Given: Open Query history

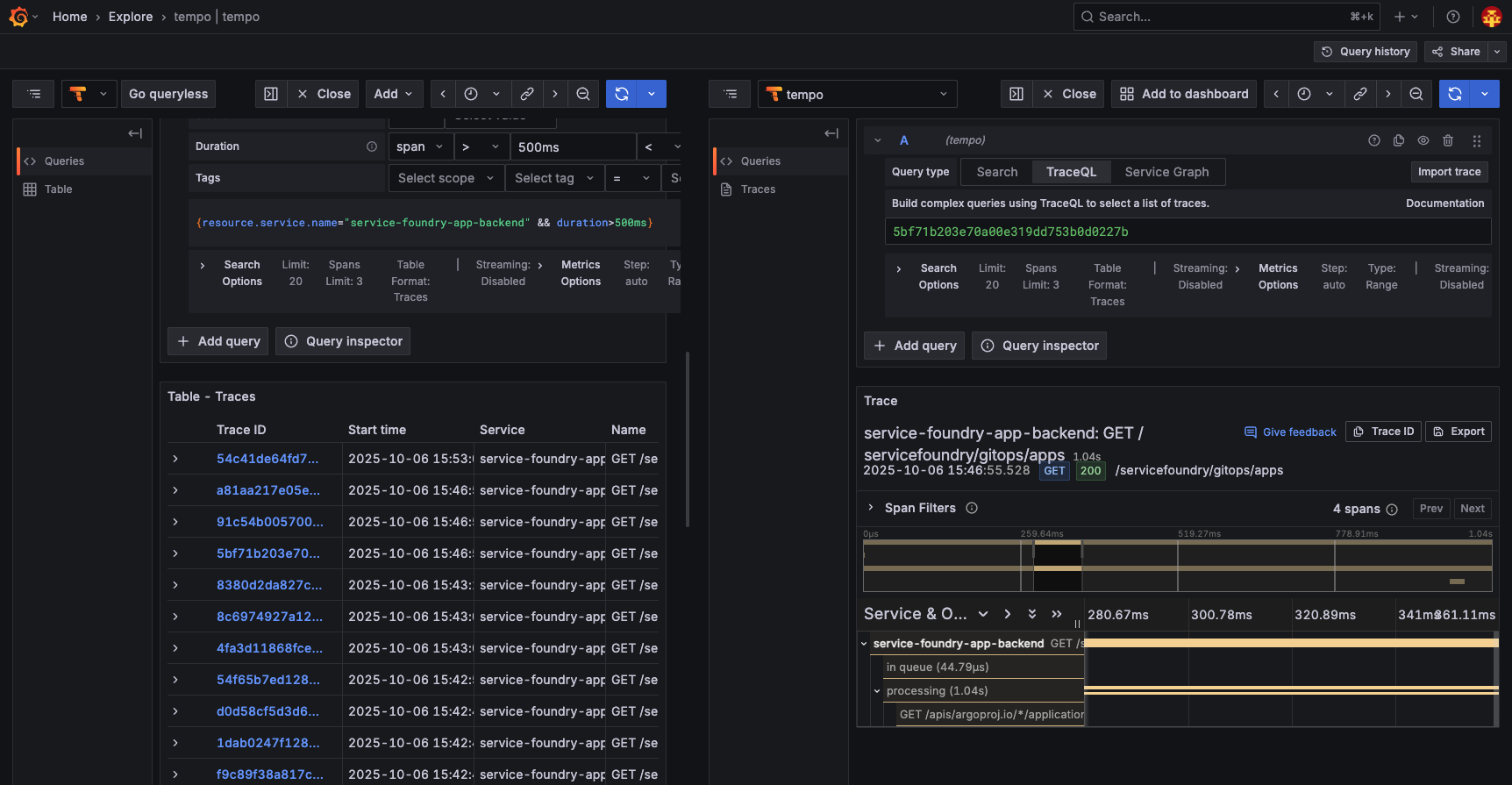Looking at the screenshot, I should [1366, 52].
